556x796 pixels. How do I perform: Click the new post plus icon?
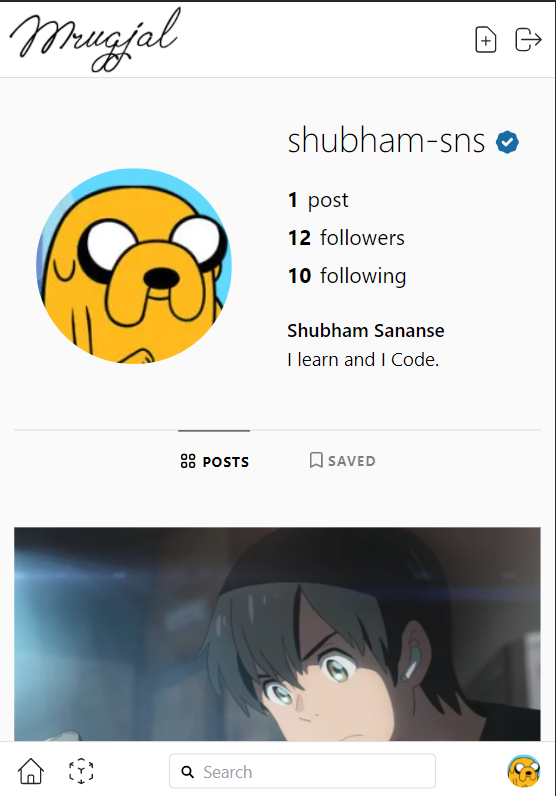(485, 40)
